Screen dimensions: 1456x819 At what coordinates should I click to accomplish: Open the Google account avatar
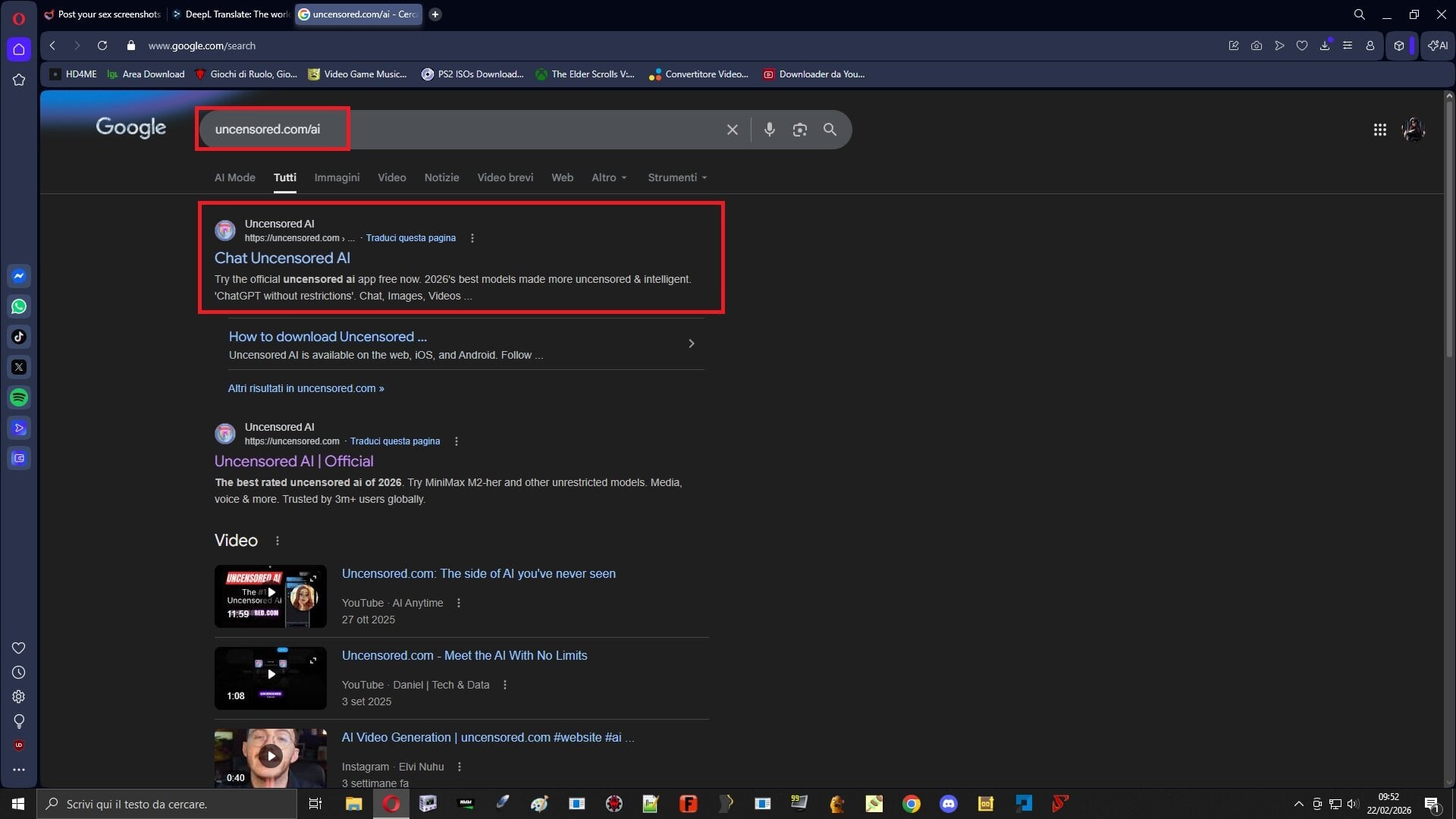coord(1414,130)
